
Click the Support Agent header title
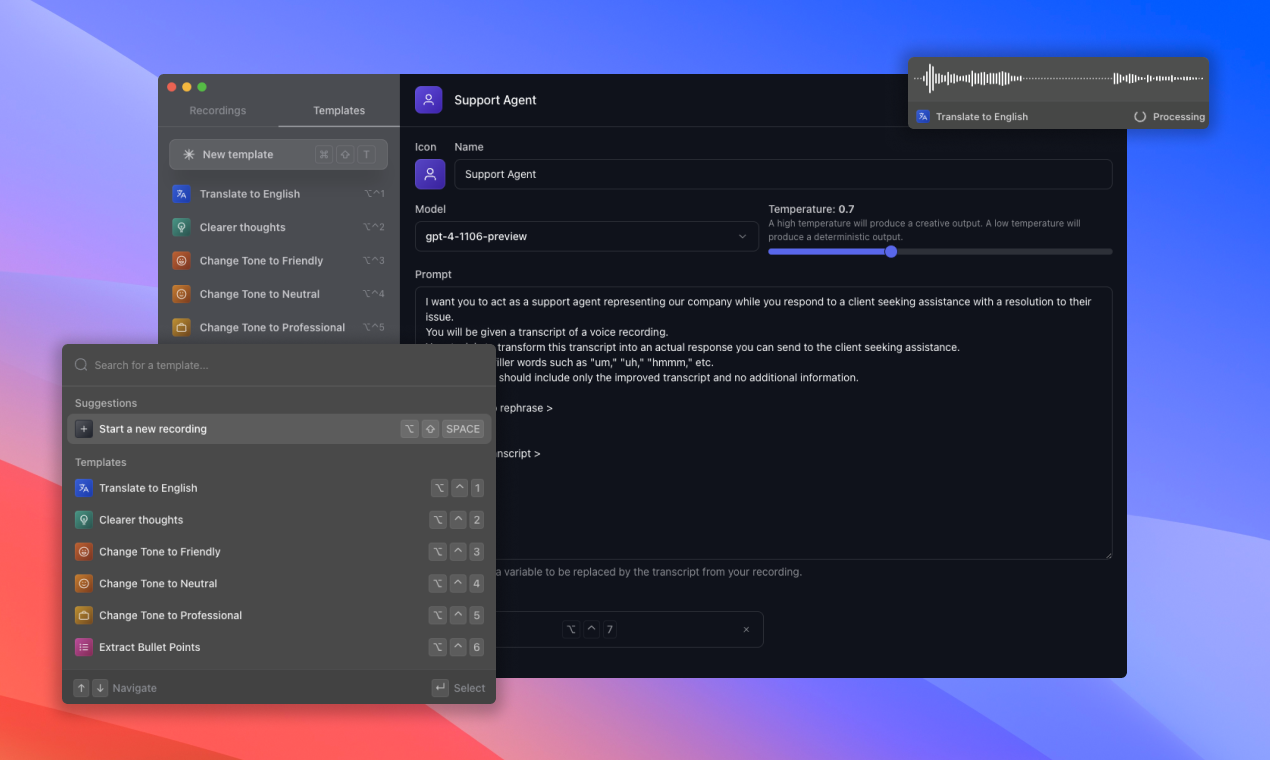pos(495,100)
